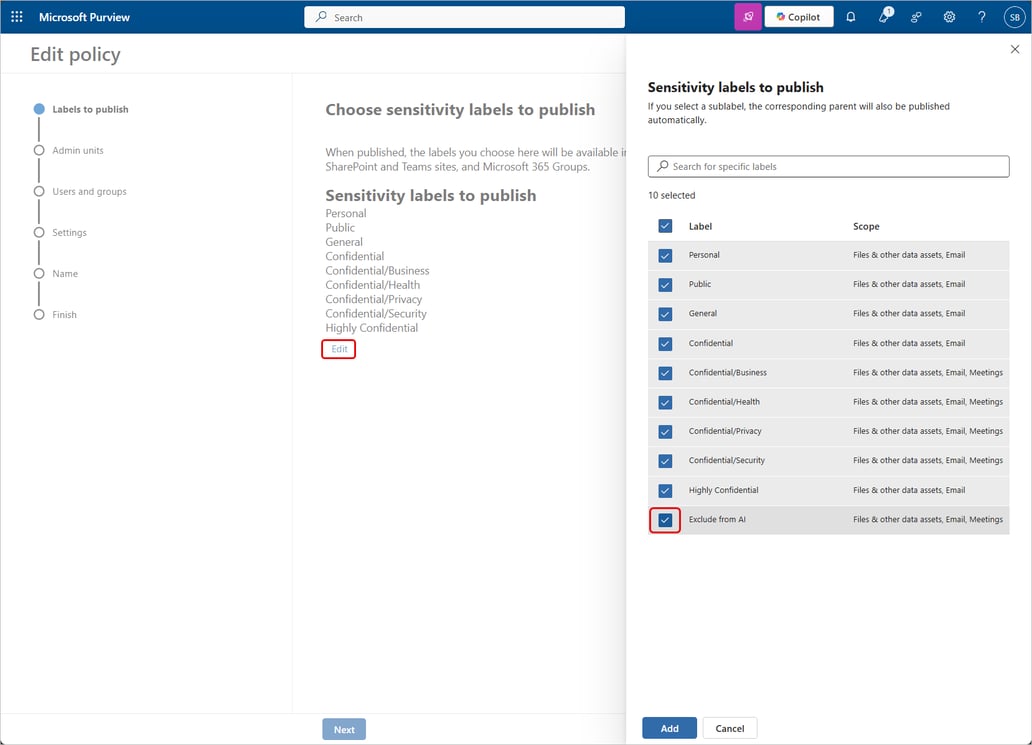Image resolution: width=1032 pixels, height=745 pixels.
Task: Deselect the Highly Confidential label checkbox
Action: coord(664,490)
